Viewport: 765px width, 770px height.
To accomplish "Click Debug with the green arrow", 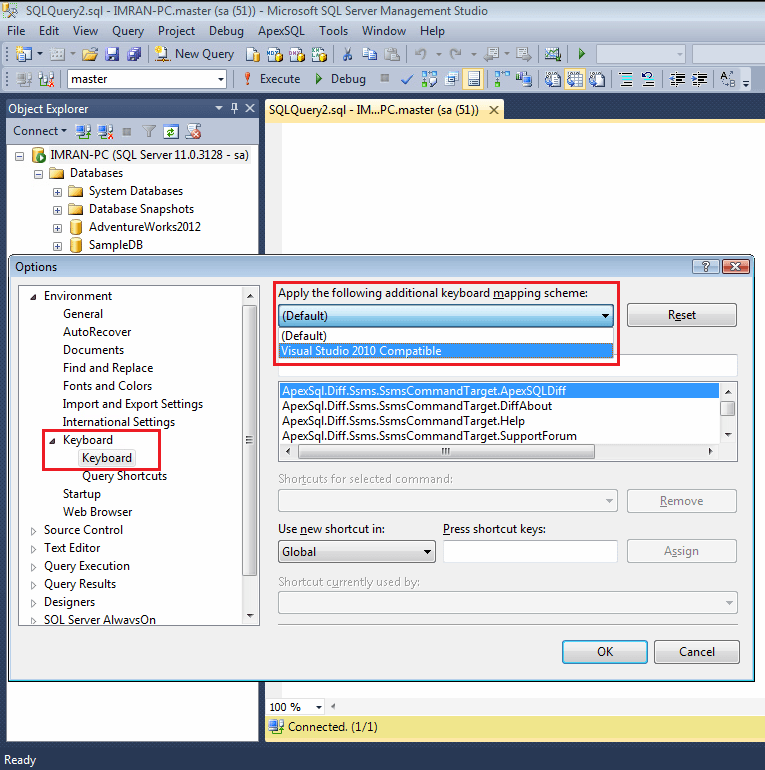I will click(x=340, y=79).
